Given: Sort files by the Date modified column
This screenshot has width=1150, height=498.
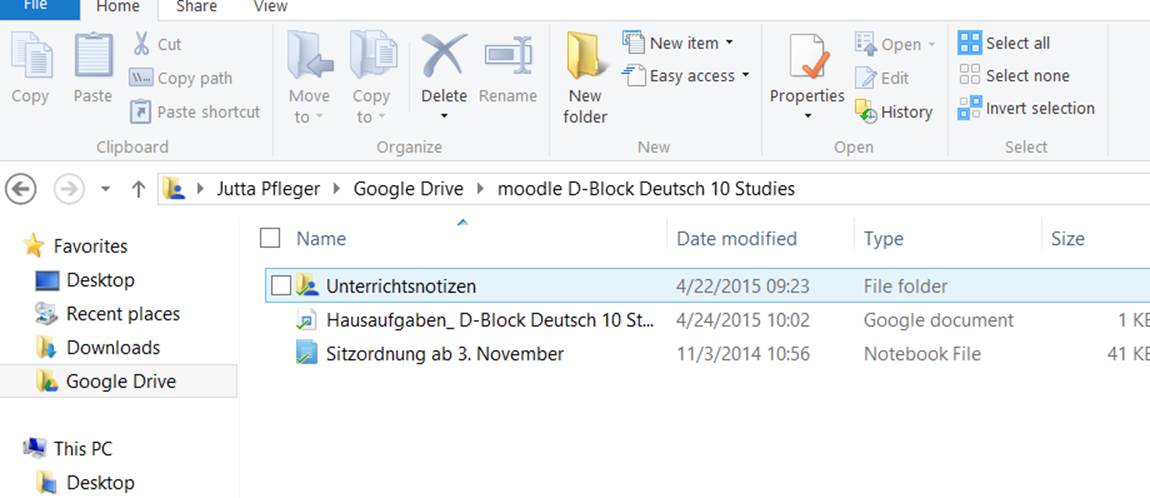Looking at the screenshot, I should tap(736, 238).
